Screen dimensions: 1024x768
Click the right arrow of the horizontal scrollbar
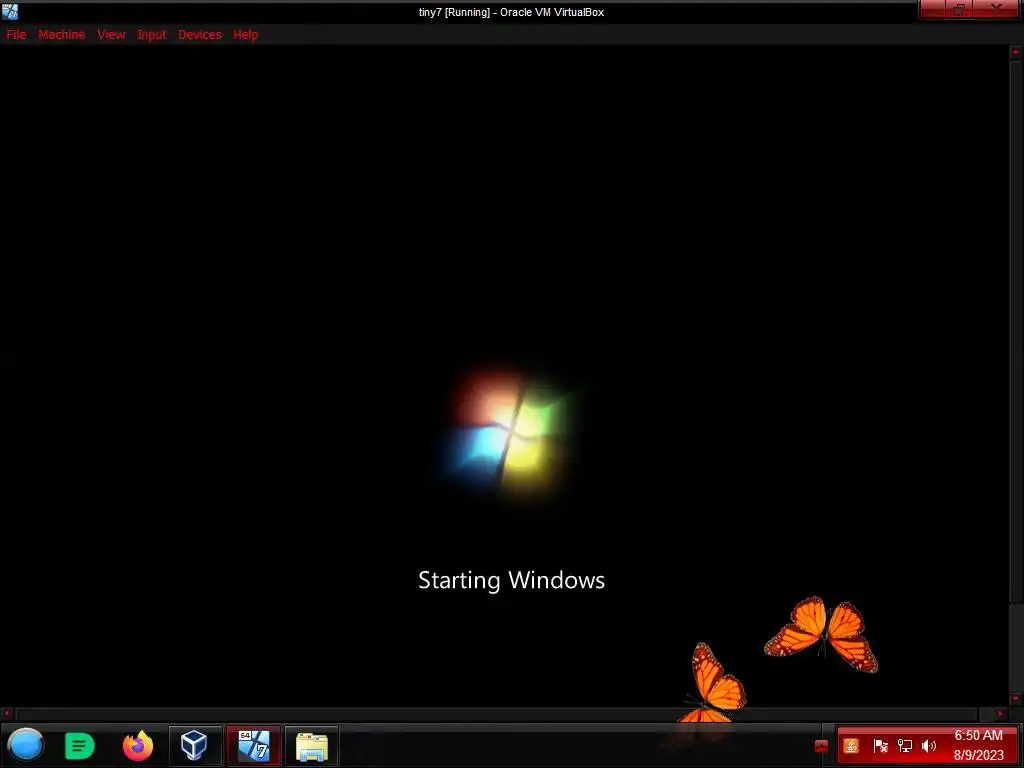tap(1000, 714)
